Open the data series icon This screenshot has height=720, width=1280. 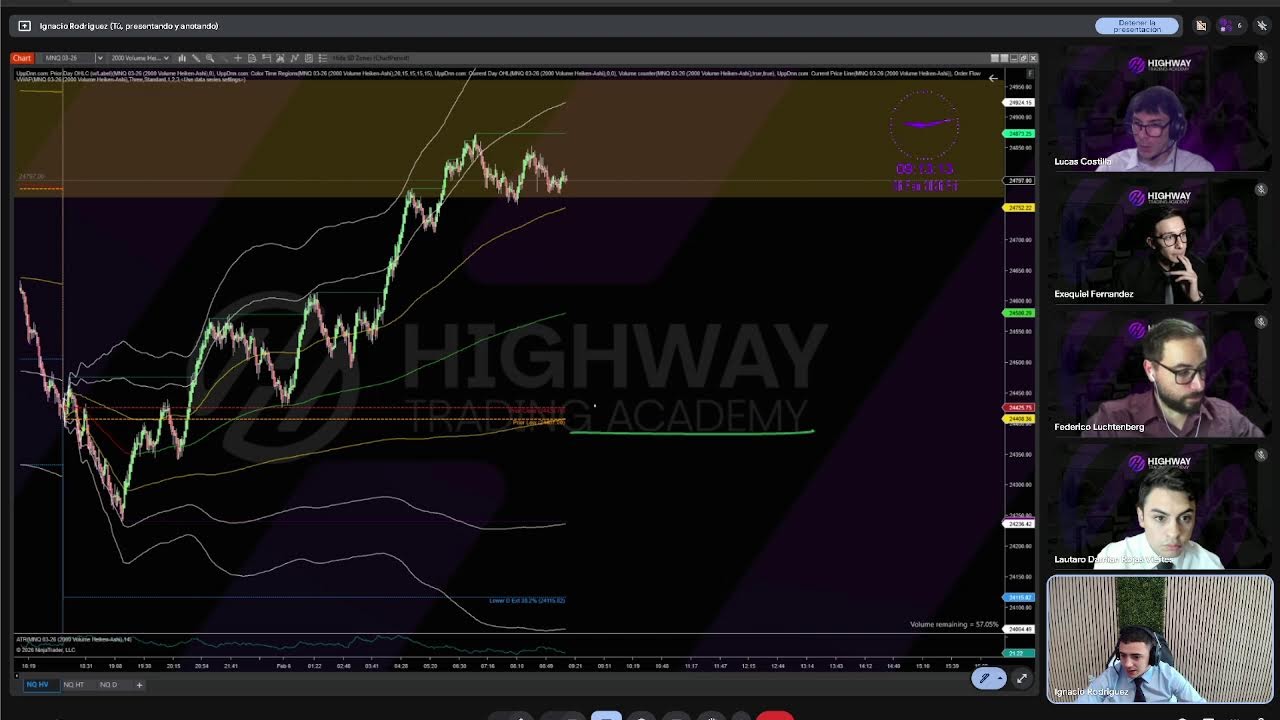tap(252, 58)
